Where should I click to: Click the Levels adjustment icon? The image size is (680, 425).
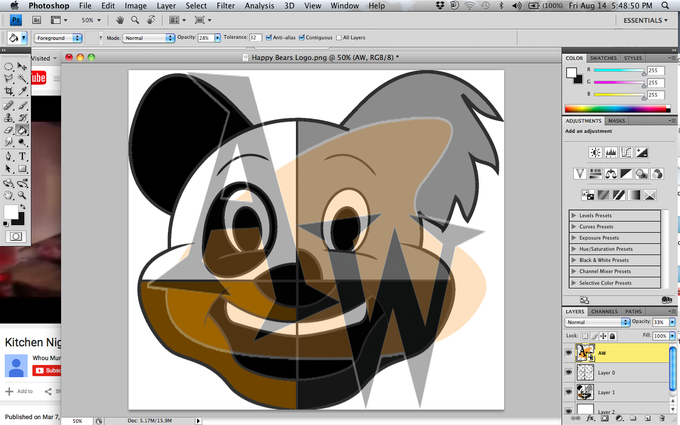[x=611, y=152]
